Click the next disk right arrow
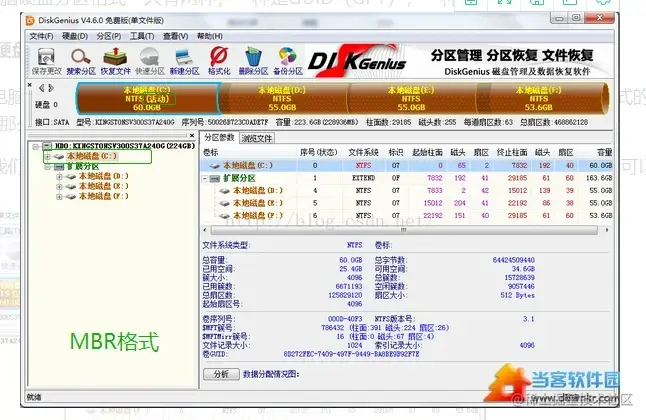This screenshot has height=420, width=646. coord(51,88)
